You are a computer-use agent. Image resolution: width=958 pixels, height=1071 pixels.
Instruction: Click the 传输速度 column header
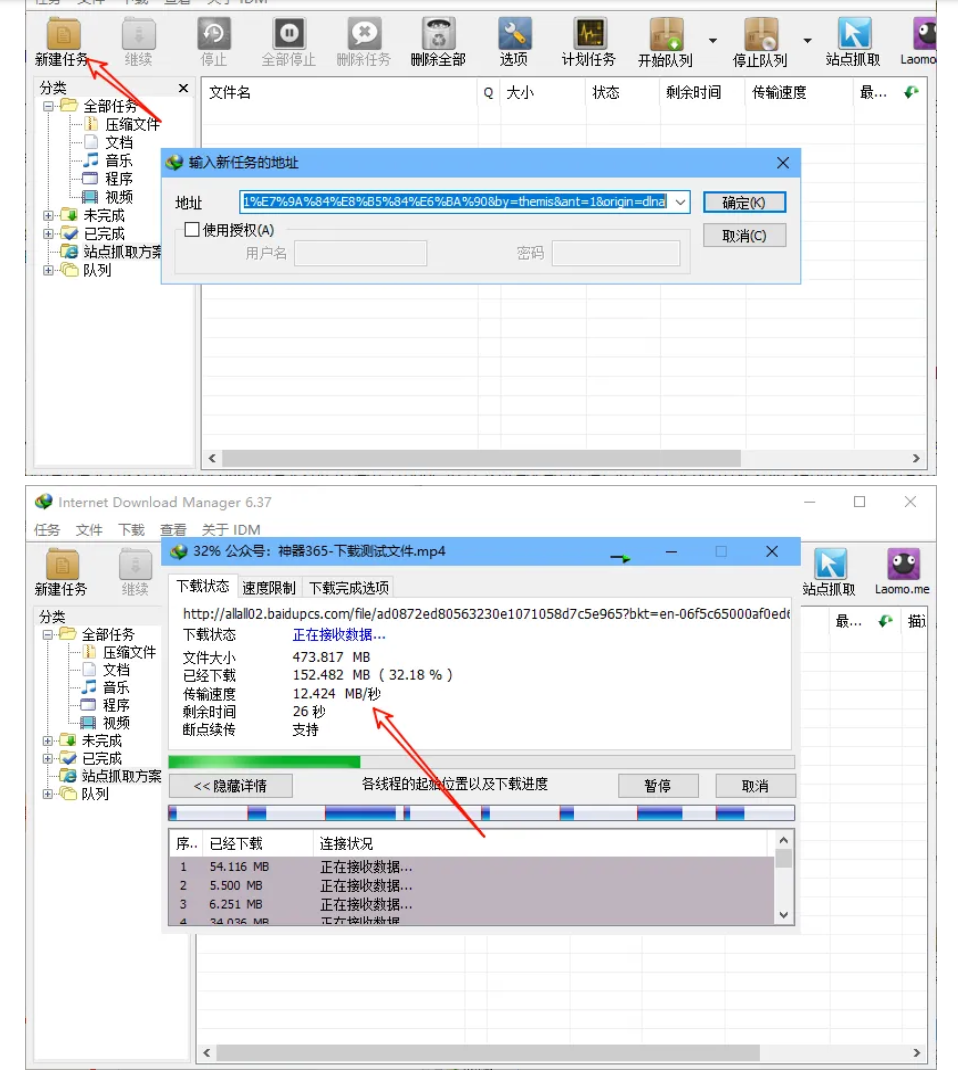point(799,92)
